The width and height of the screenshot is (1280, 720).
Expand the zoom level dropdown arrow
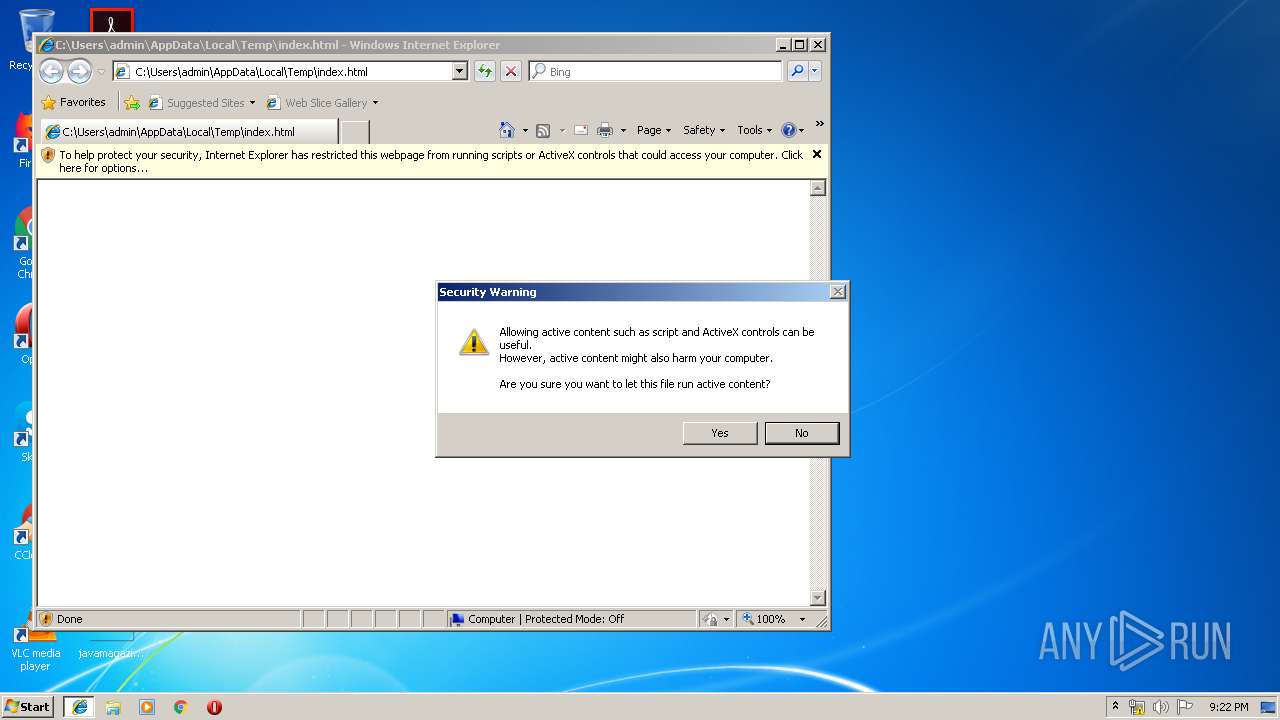[802, 619]
